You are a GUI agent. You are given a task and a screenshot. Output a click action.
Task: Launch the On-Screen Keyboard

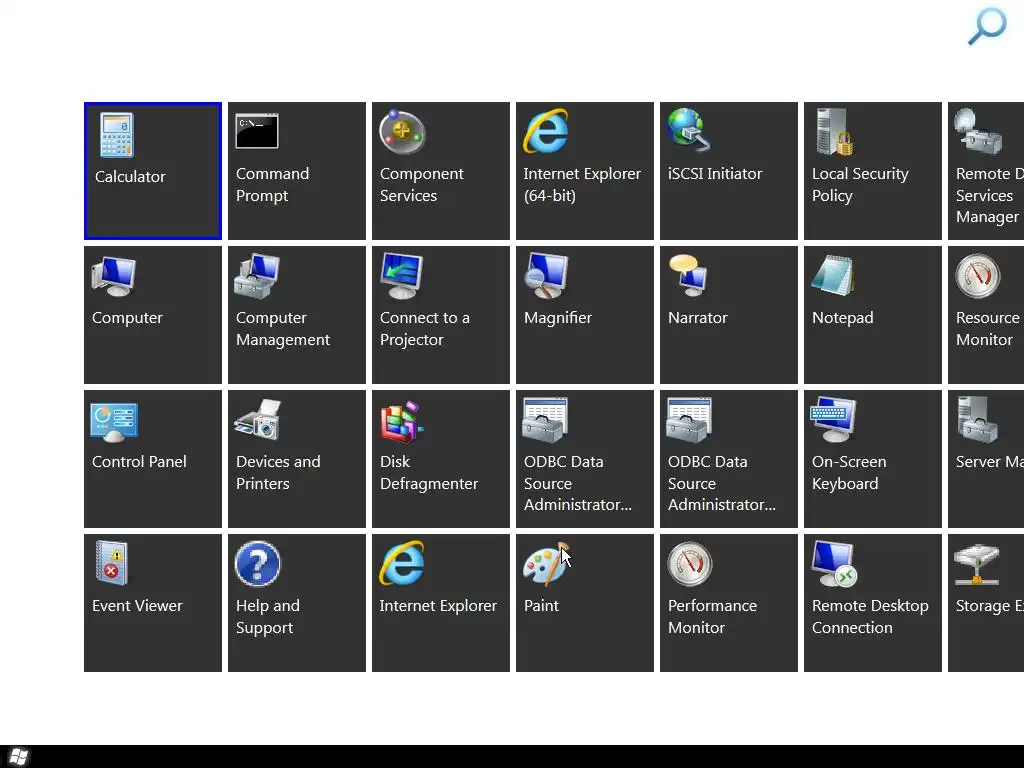tap(873, 459)
